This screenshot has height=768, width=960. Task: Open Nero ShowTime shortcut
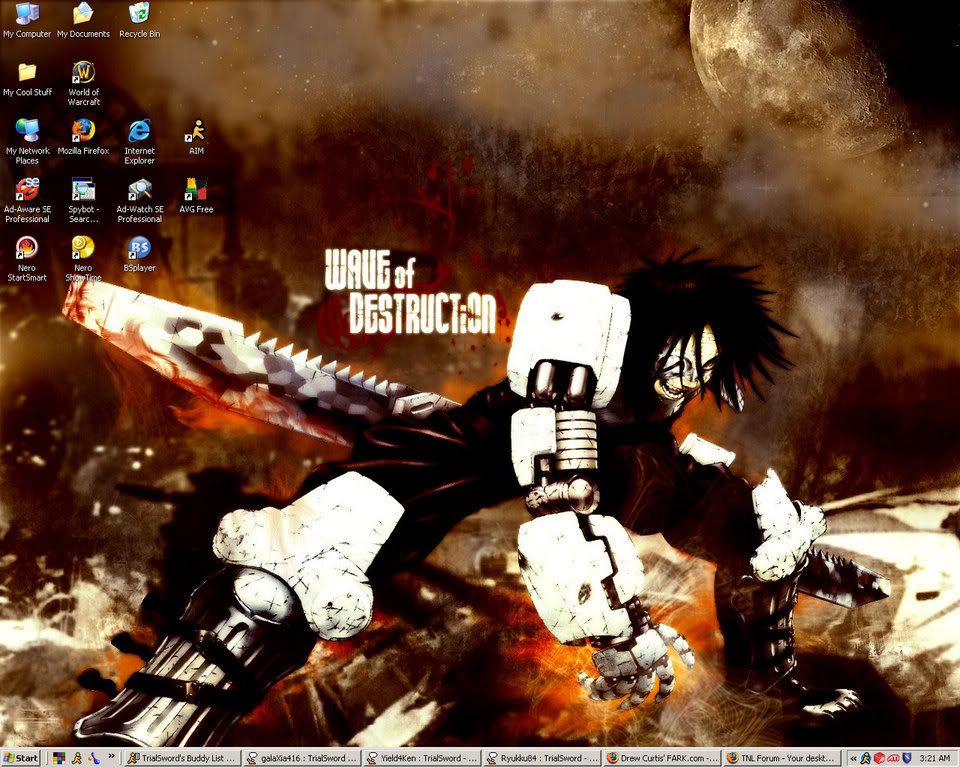click(83, 258)
